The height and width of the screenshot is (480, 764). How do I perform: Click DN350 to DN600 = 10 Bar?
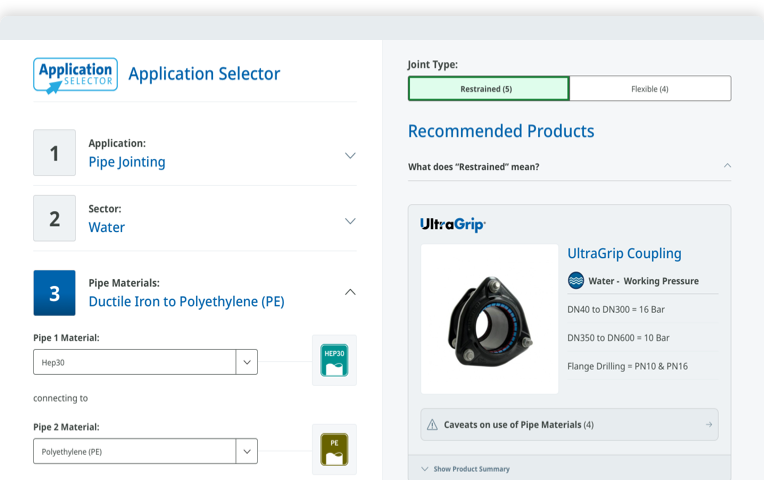coord(618,338)
